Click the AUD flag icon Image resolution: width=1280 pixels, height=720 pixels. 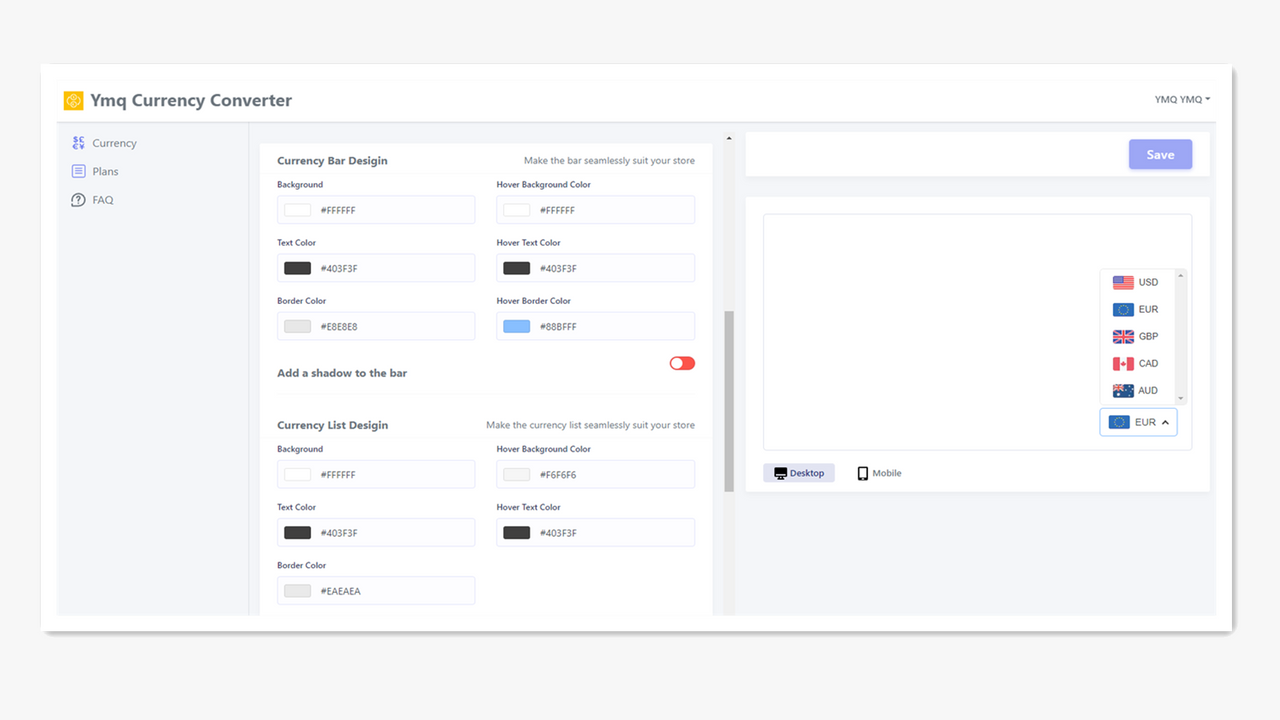tap(1123, 390)
